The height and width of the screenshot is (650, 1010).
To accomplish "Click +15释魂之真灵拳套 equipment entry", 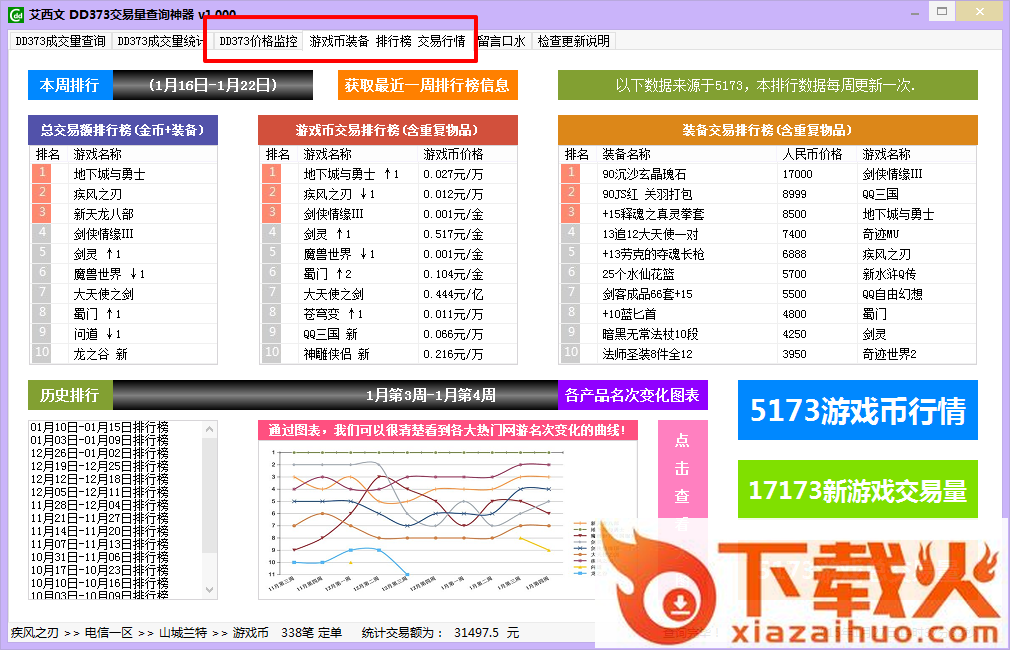I will coord(653,214).
